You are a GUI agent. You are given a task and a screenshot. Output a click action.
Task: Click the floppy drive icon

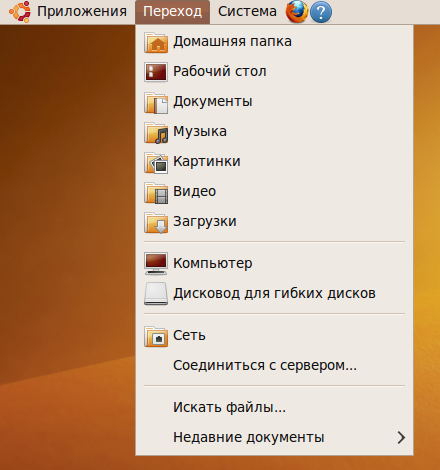tap(156, 294)
